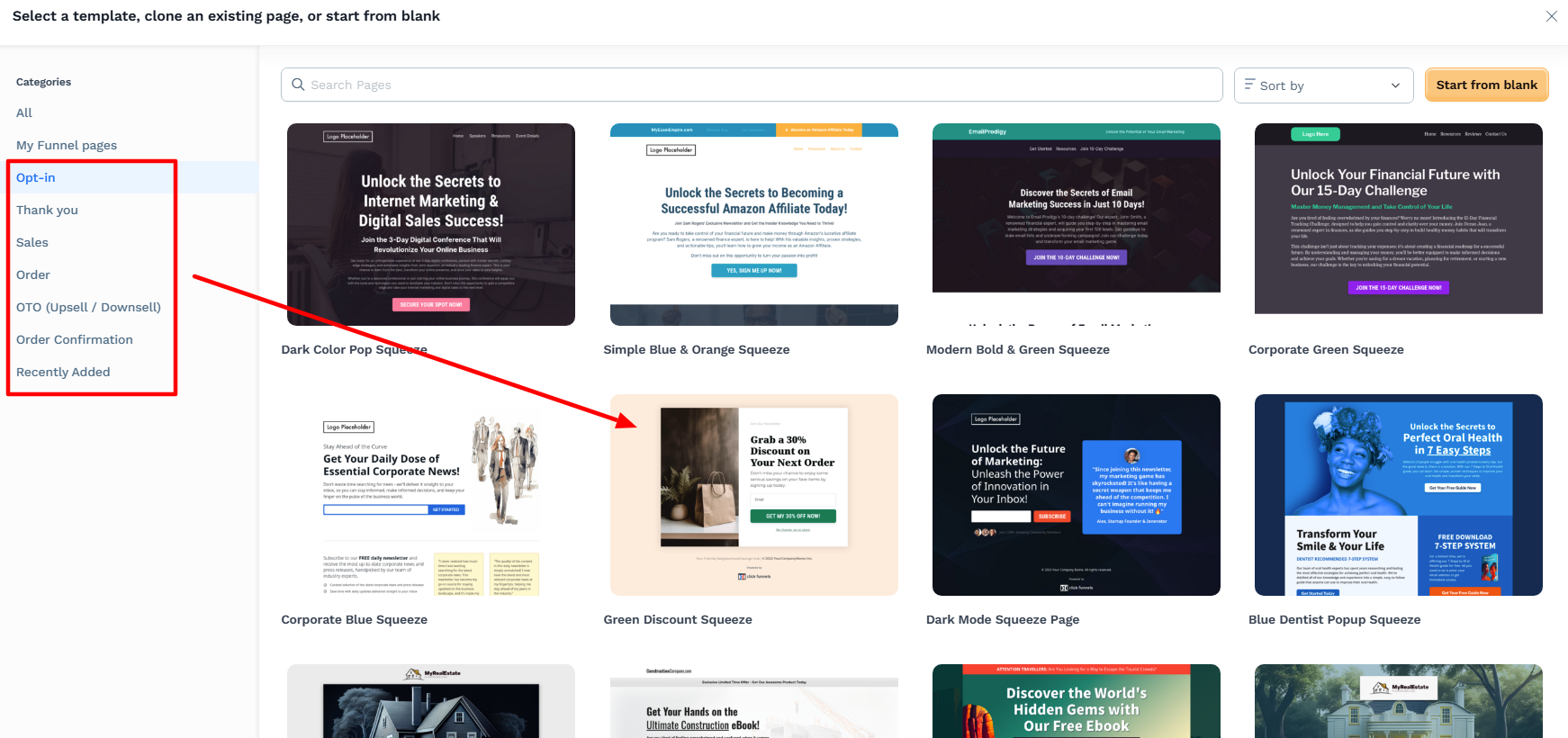Open the Order category
The width and height of the screenshot is (1568, 738).
click(33, 274)
